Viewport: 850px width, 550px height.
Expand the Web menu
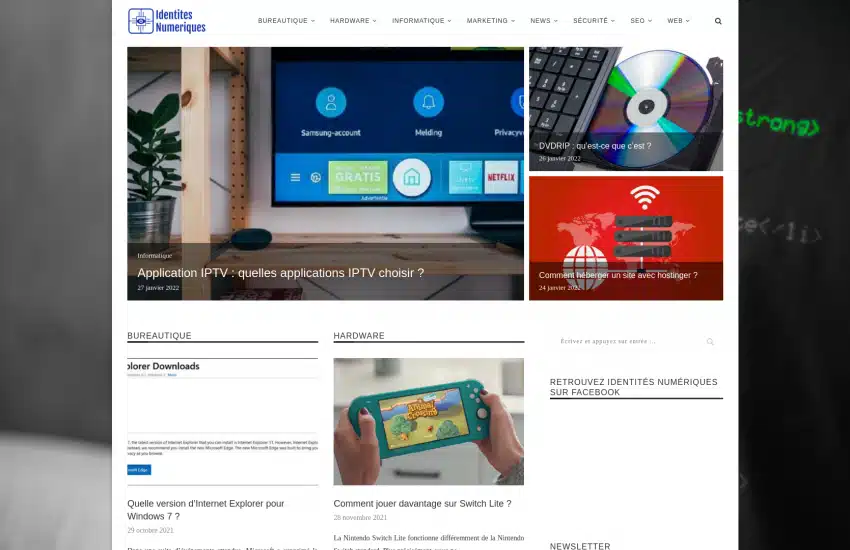(x=678, y=21)
